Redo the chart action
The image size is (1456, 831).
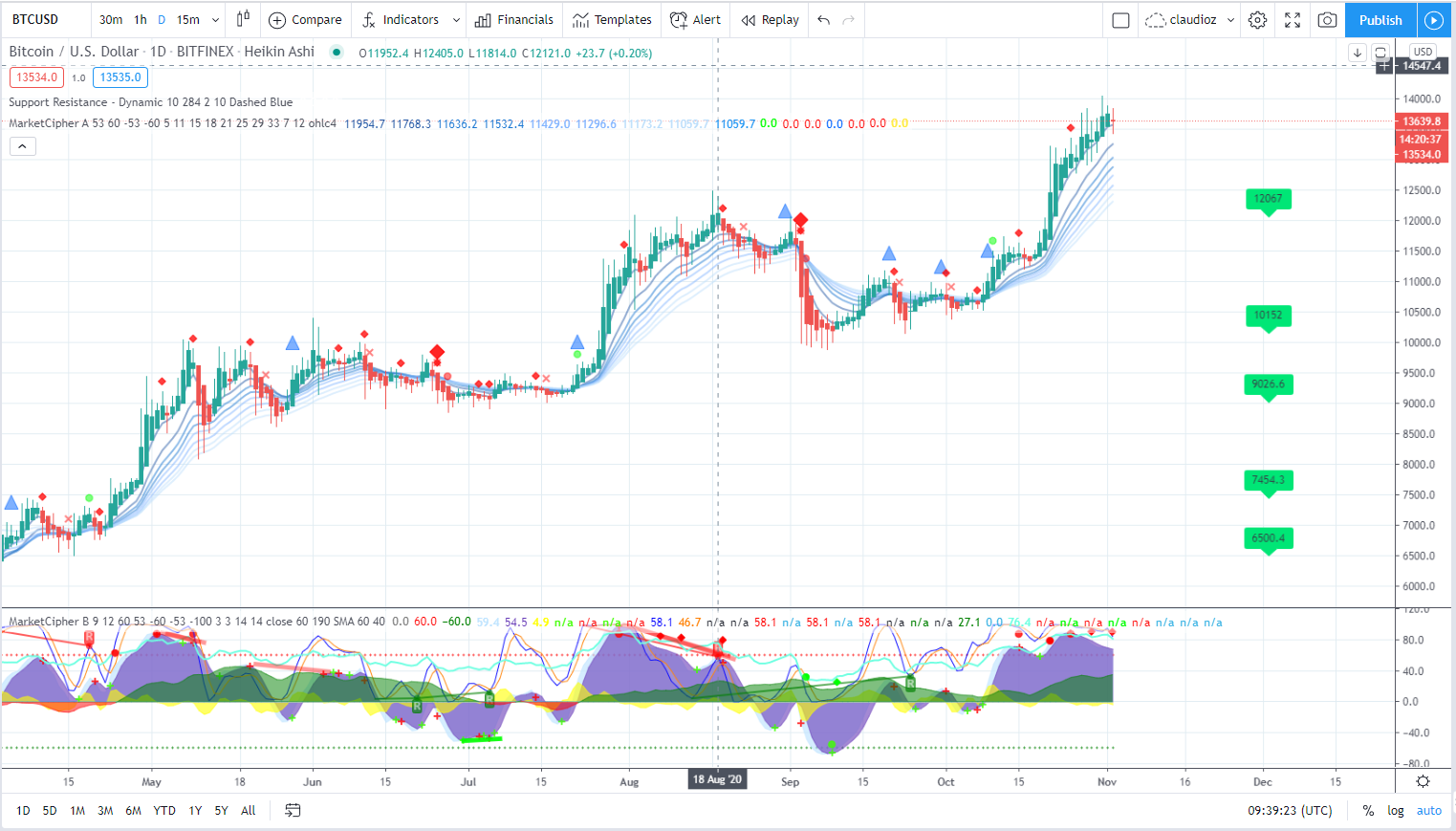(849, 19)
